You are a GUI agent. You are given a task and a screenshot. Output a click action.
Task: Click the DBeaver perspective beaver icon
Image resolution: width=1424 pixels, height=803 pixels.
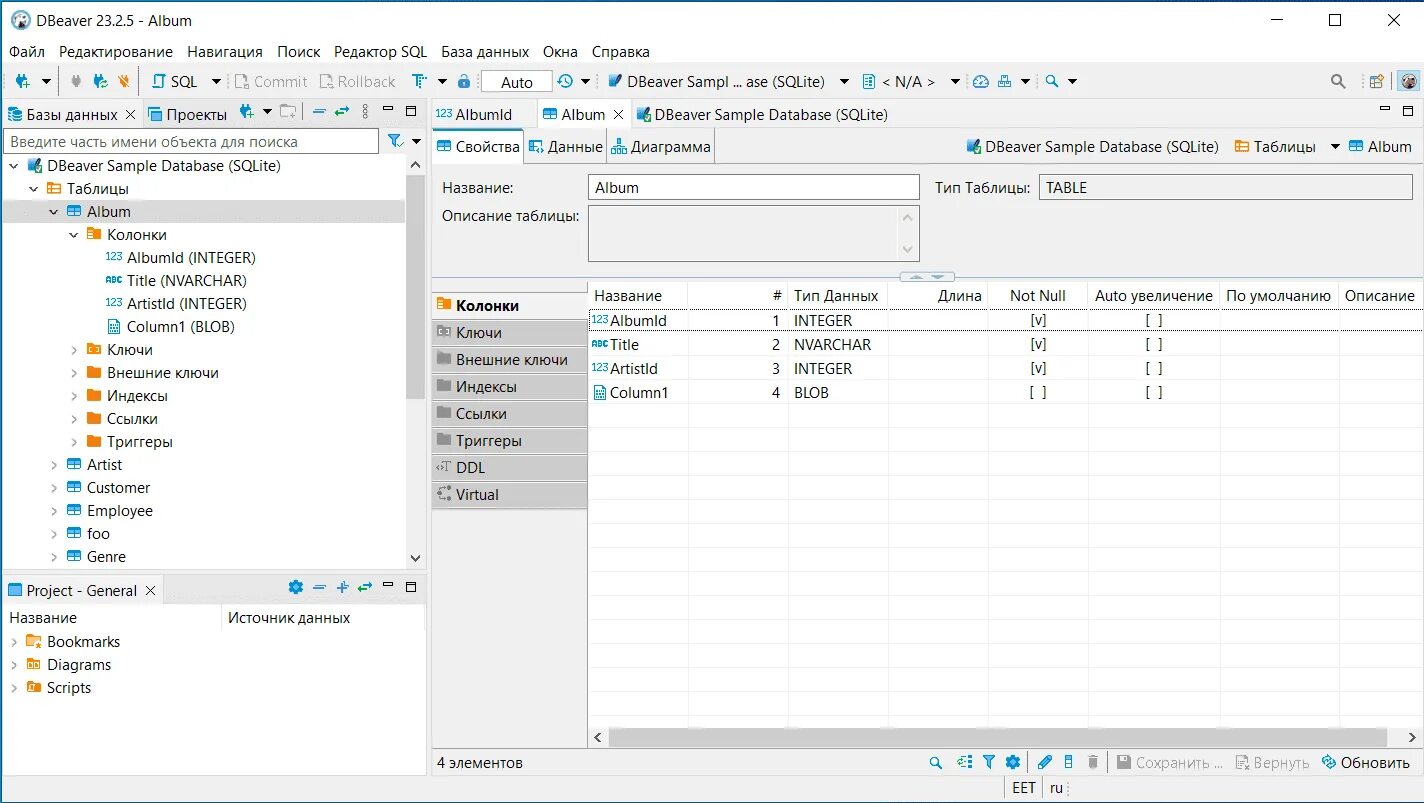(x=1409, y=81)
